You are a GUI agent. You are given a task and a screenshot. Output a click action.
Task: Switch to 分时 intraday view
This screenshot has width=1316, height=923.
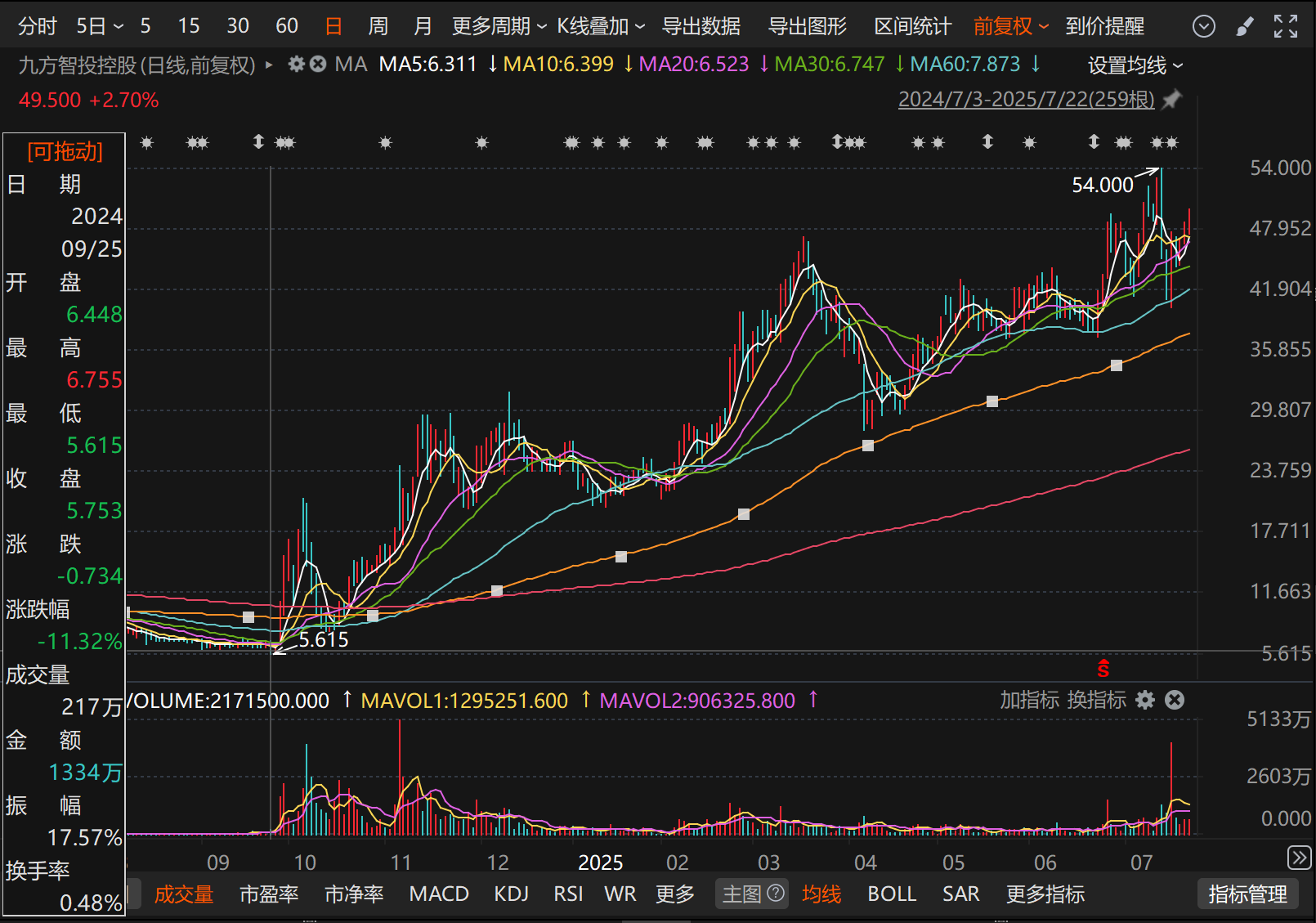pos(38,26)
